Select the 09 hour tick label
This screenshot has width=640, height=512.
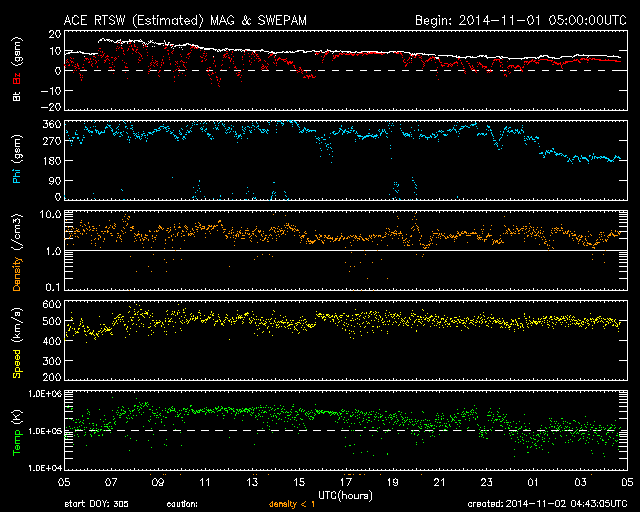click(x=158, y=481)
